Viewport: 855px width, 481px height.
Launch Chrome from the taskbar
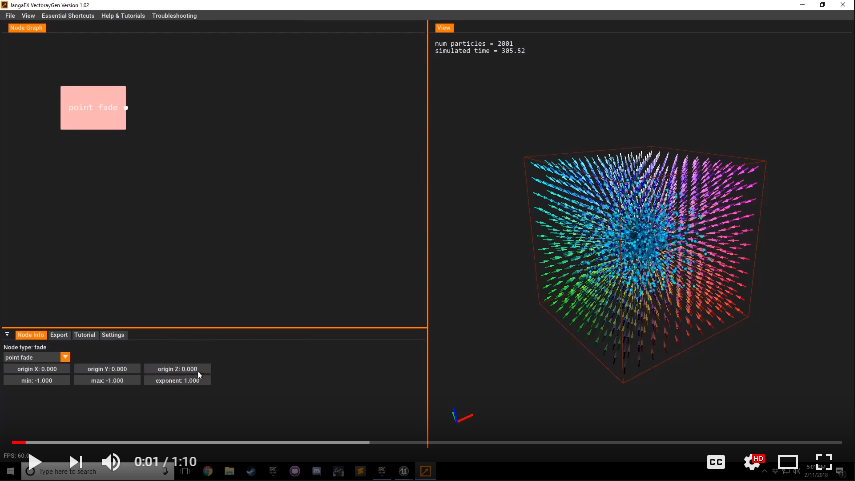point(208,471)
